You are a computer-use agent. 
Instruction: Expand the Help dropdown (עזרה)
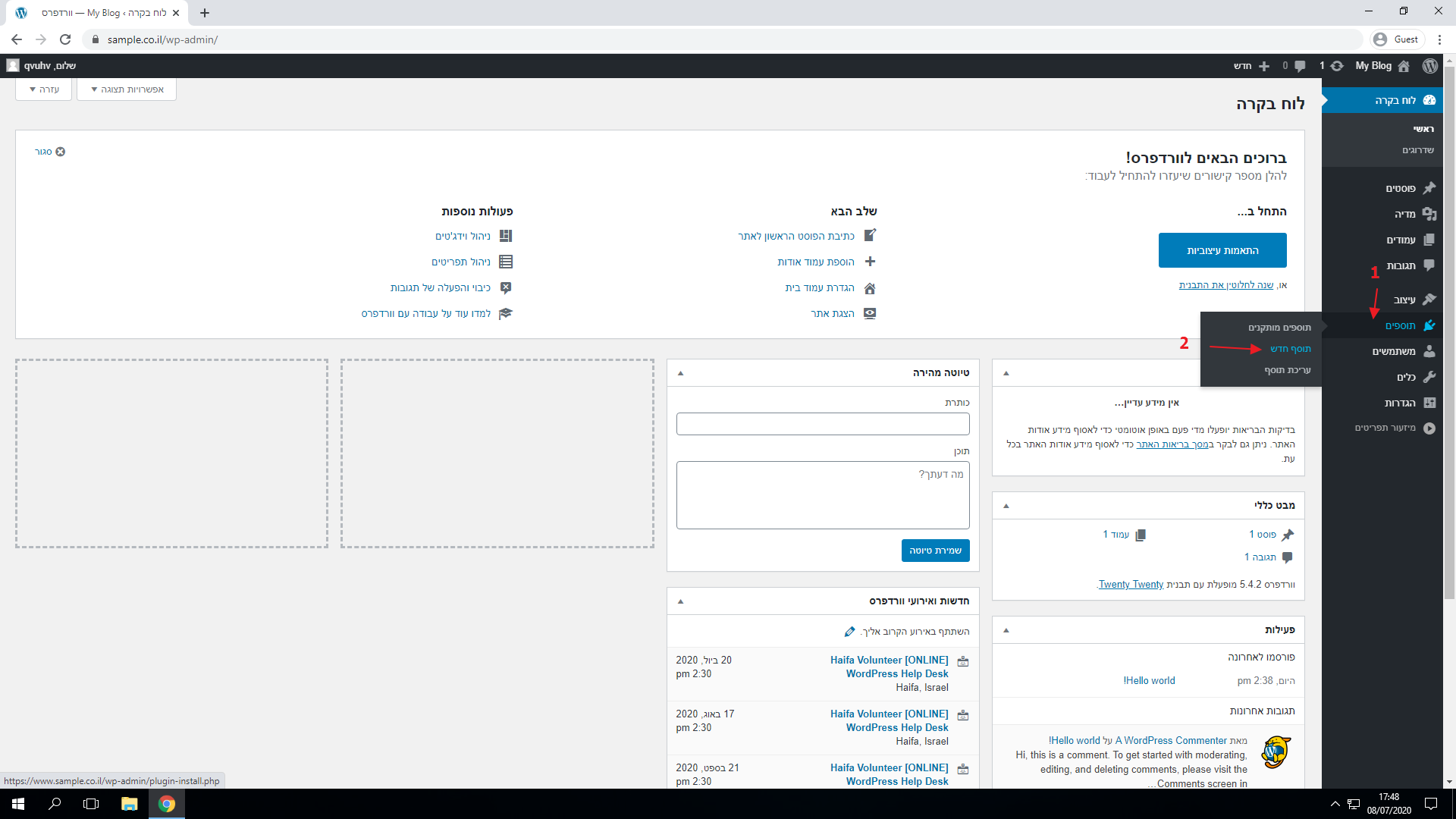click(x=44, y=89)
